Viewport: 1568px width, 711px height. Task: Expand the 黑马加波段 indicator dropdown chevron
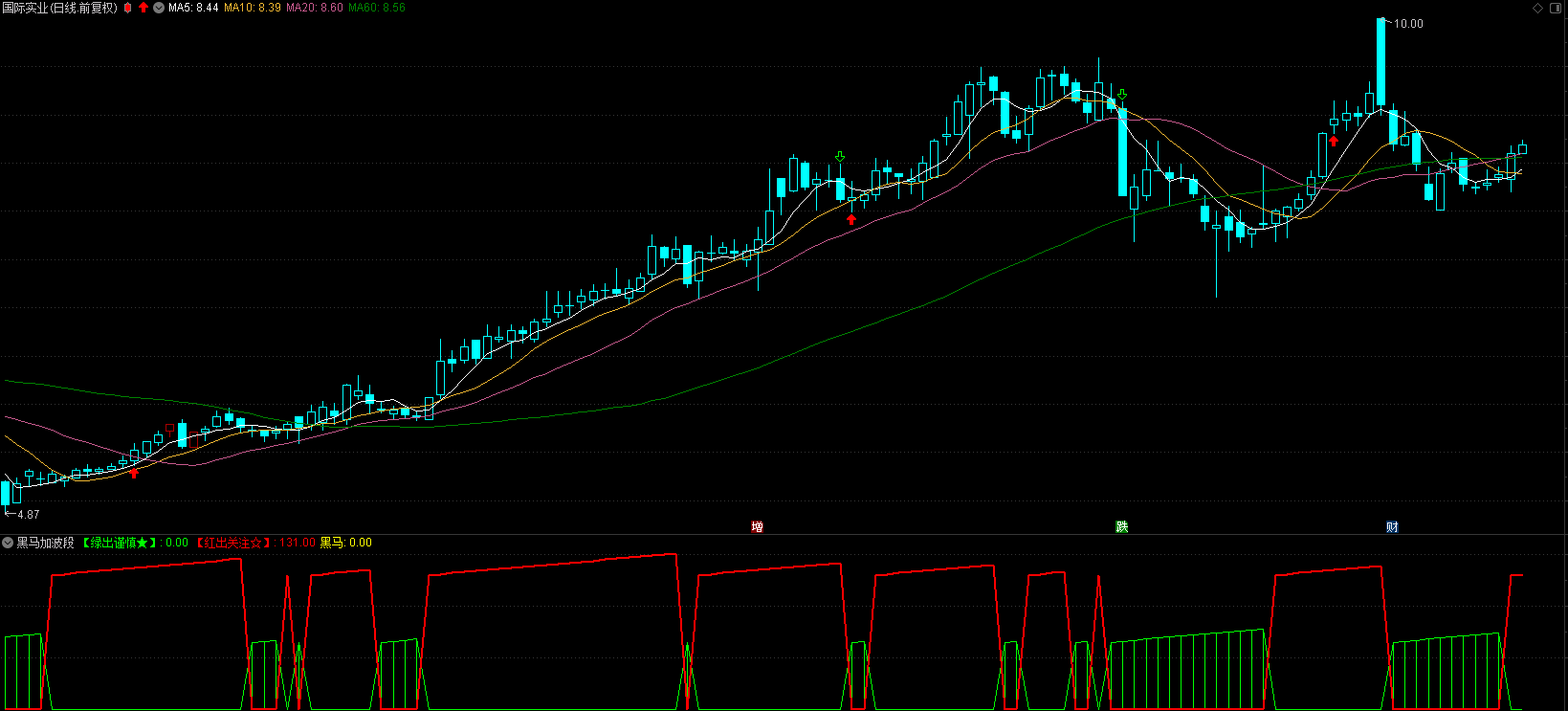tap(8, 543)
